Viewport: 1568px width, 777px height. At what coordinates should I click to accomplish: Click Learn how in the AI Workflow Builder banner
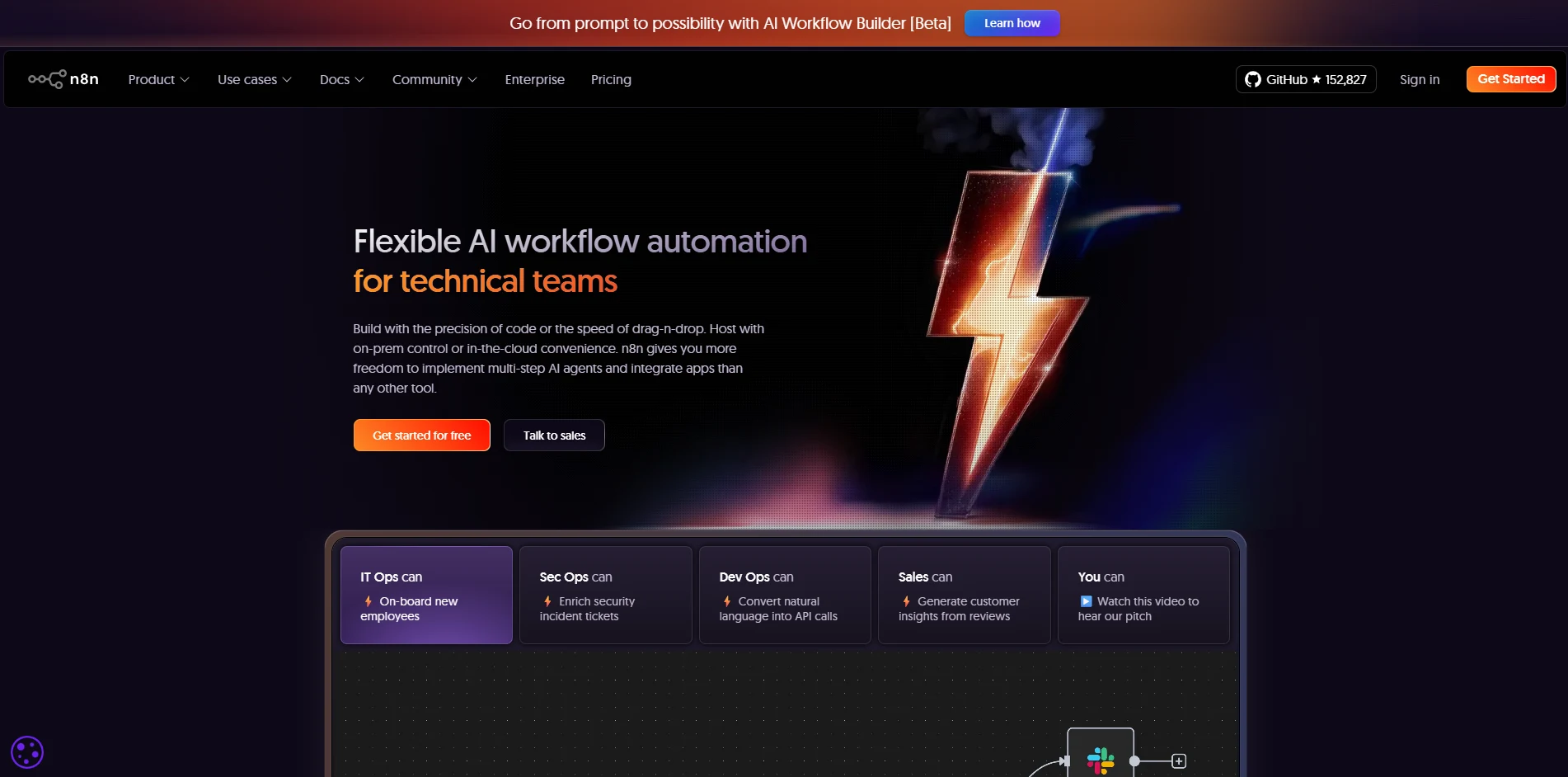1012,22
